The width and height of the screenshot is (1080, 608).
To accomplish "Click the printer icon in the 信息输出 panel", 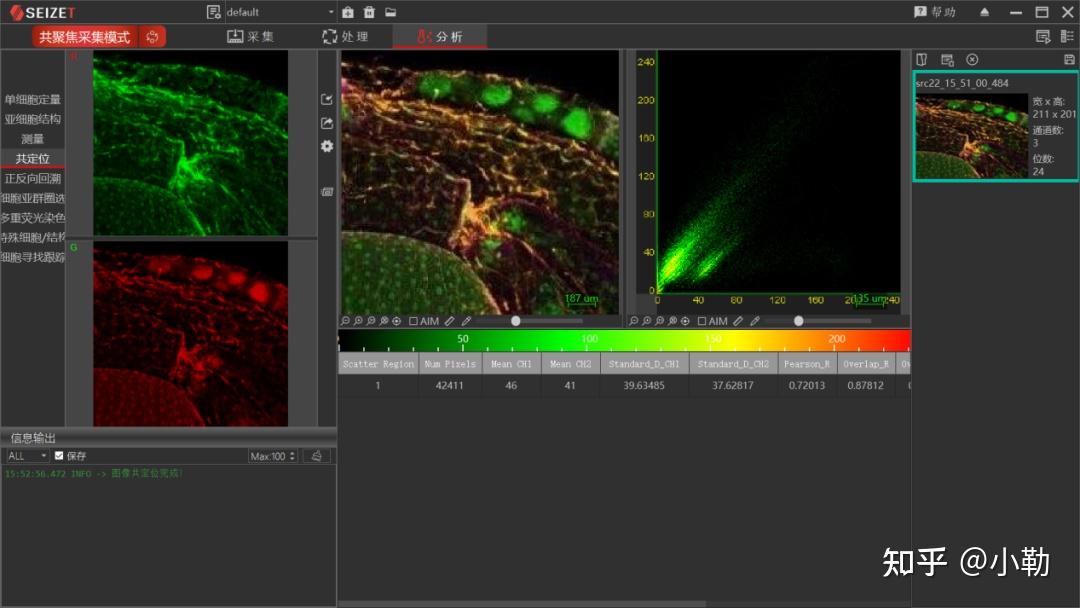I will tap(316, 456).
